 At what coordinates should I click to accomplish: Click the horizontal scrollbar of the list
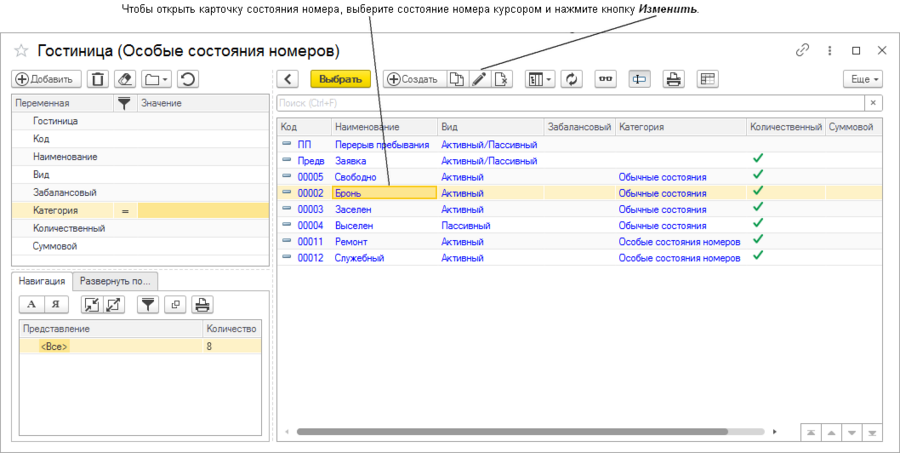coord(512,432)
